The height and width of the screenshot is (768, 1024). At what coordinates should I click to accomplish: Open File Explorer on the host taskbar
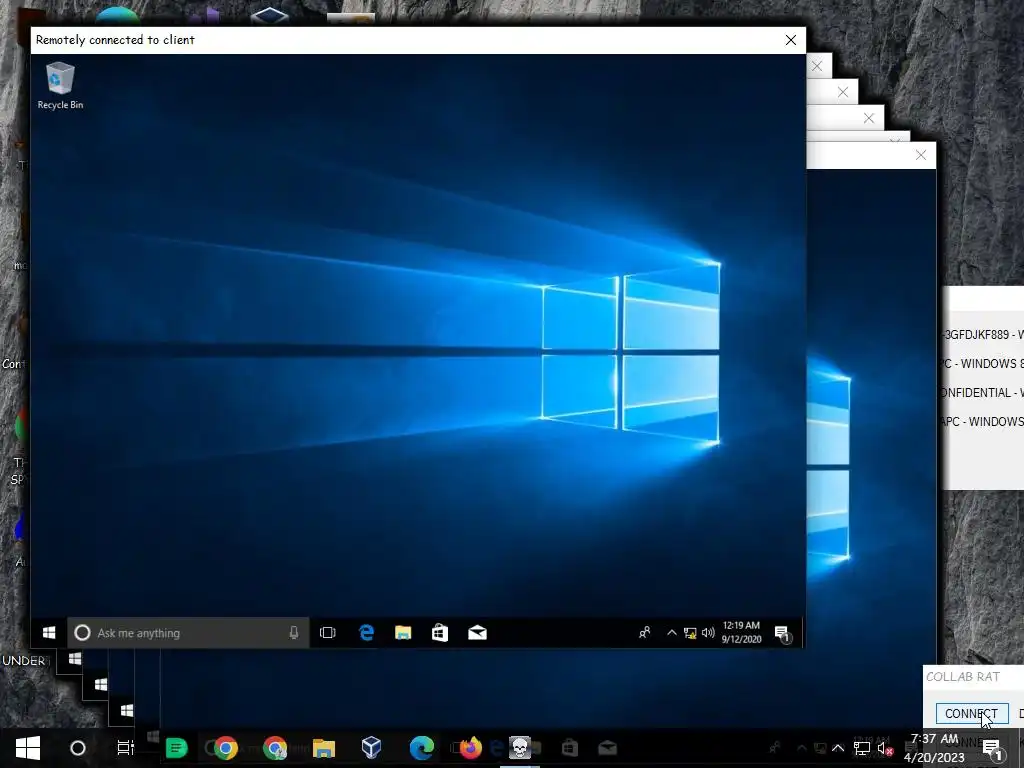click(324, 748)
